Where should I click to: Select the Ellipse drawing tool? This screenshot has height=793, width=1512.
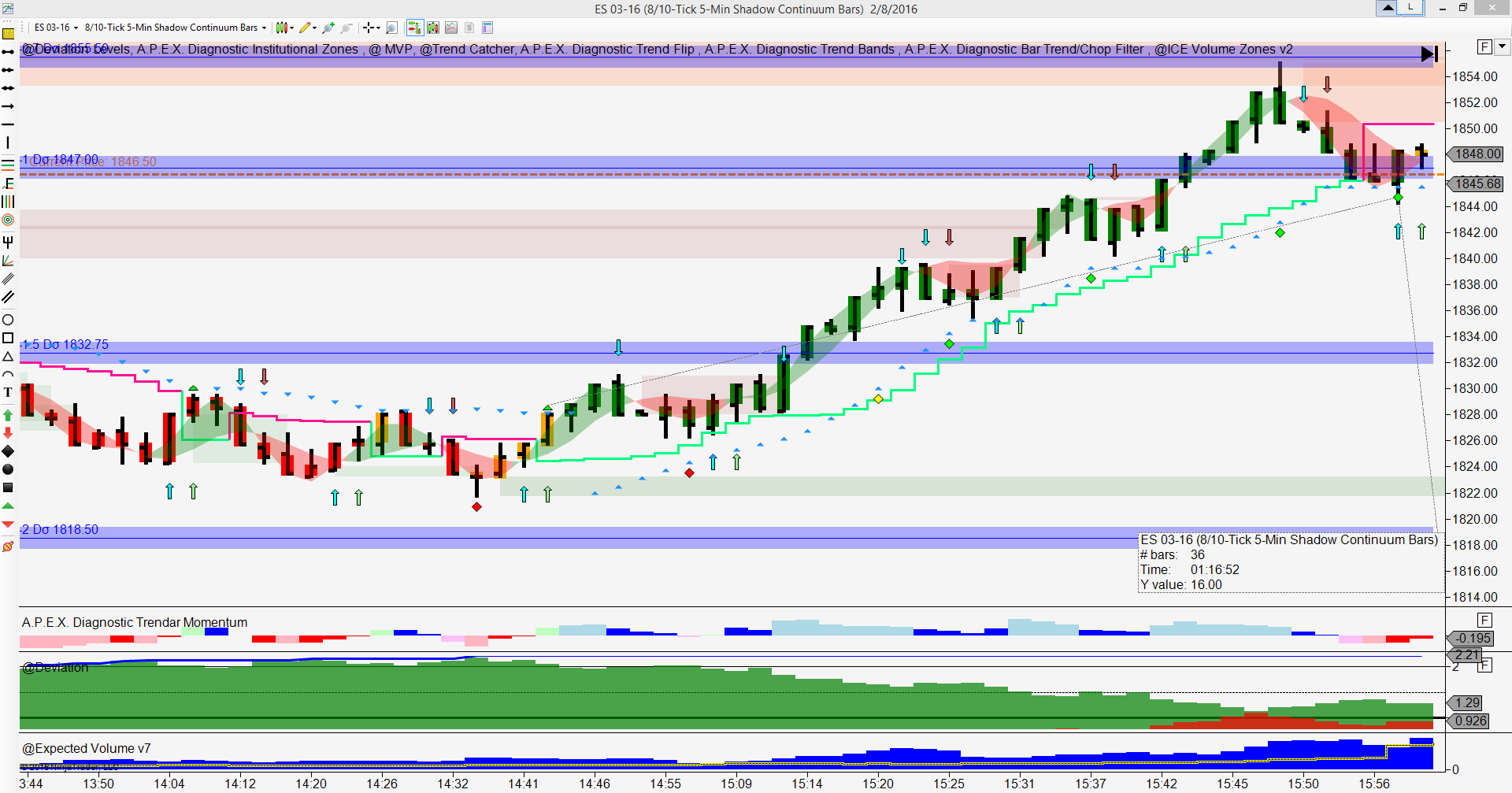8,320
